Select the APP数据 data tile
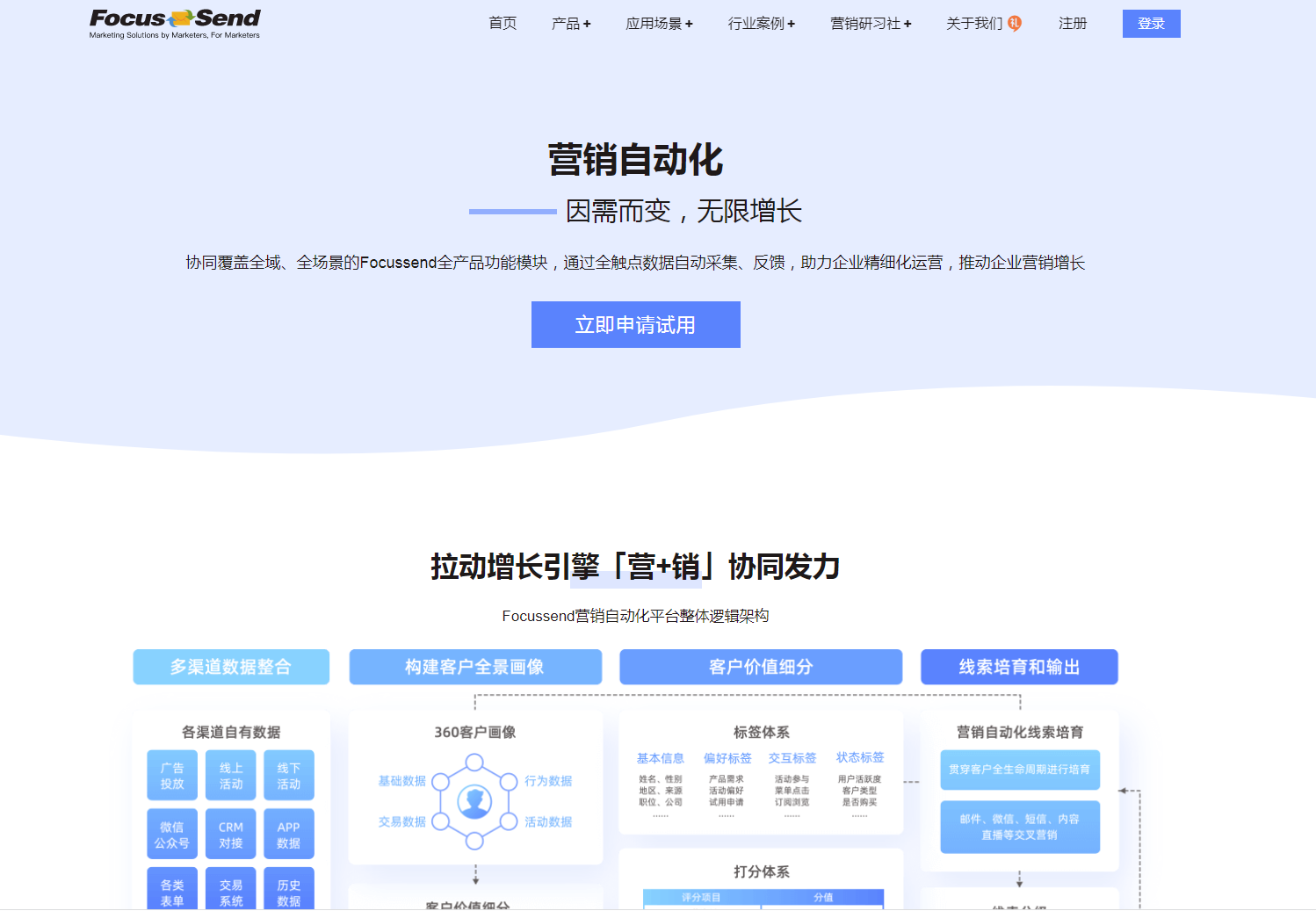The height and width of the screenshot is (911, 1316). 289,835
